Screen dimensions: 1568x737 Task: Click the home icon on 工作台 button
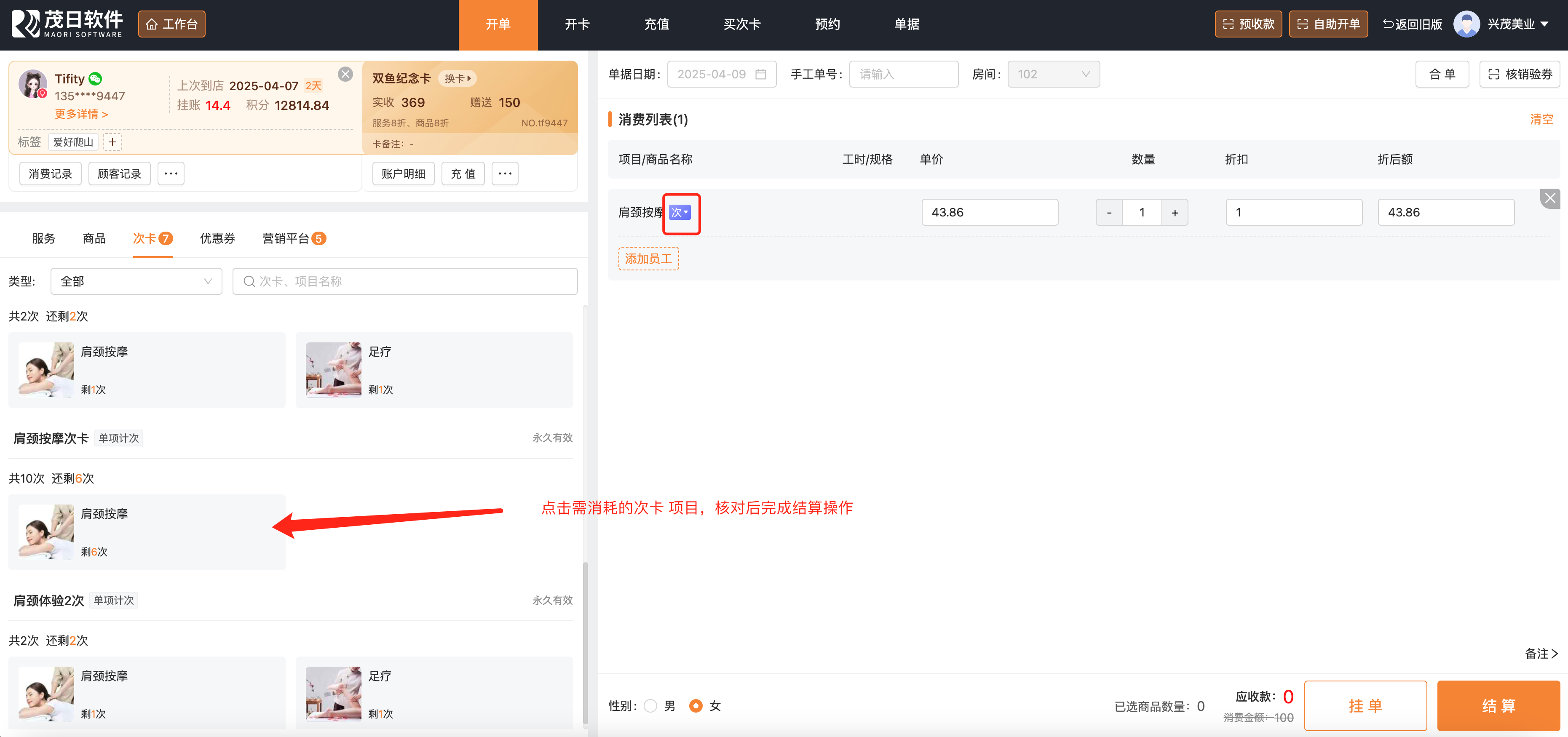pos(152,24)
